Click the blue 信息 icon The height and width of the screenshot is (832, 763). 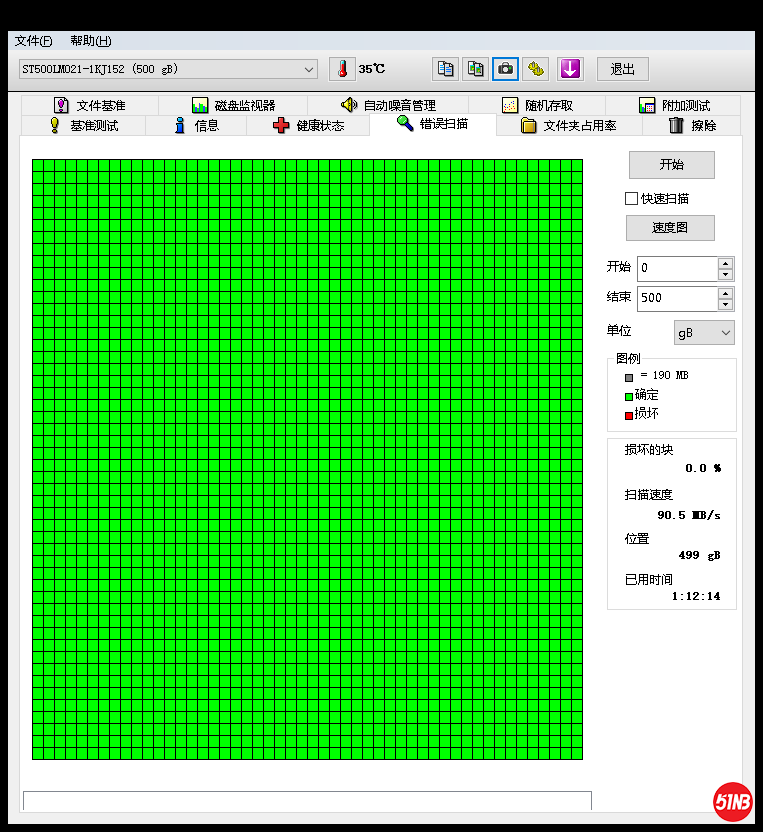click(x=180, y=125)
